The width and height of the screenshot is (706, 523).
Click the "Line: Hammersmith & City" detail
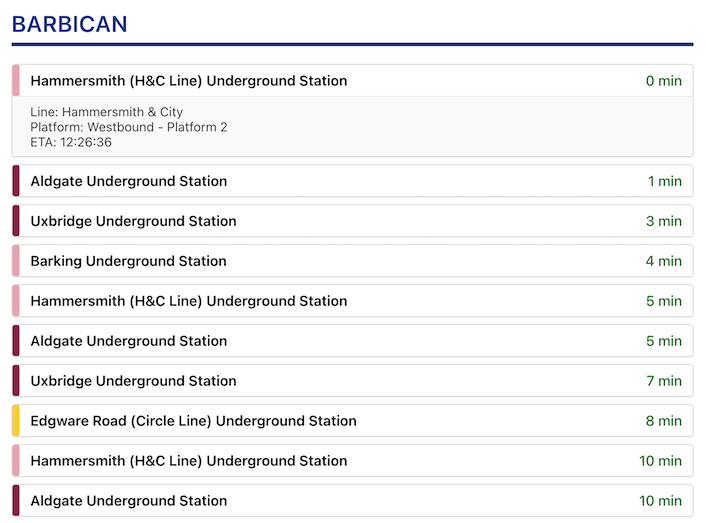(107, 112)
